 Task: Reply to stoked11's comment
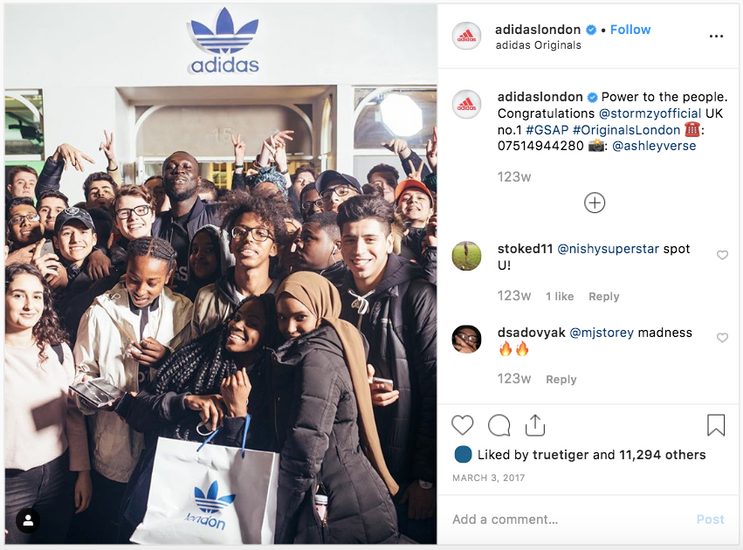[604, 297]
